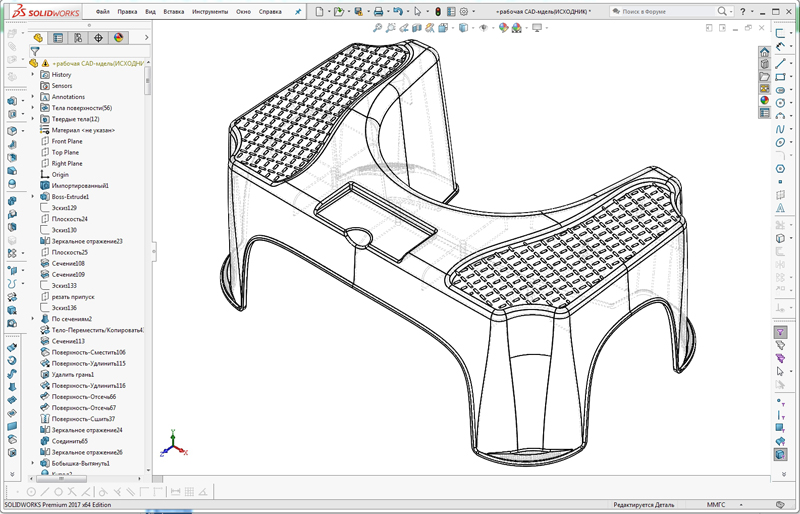Viewport: 800px width, 514px height.
Task: Select the Line sketch tool
Action: point(780,64)
